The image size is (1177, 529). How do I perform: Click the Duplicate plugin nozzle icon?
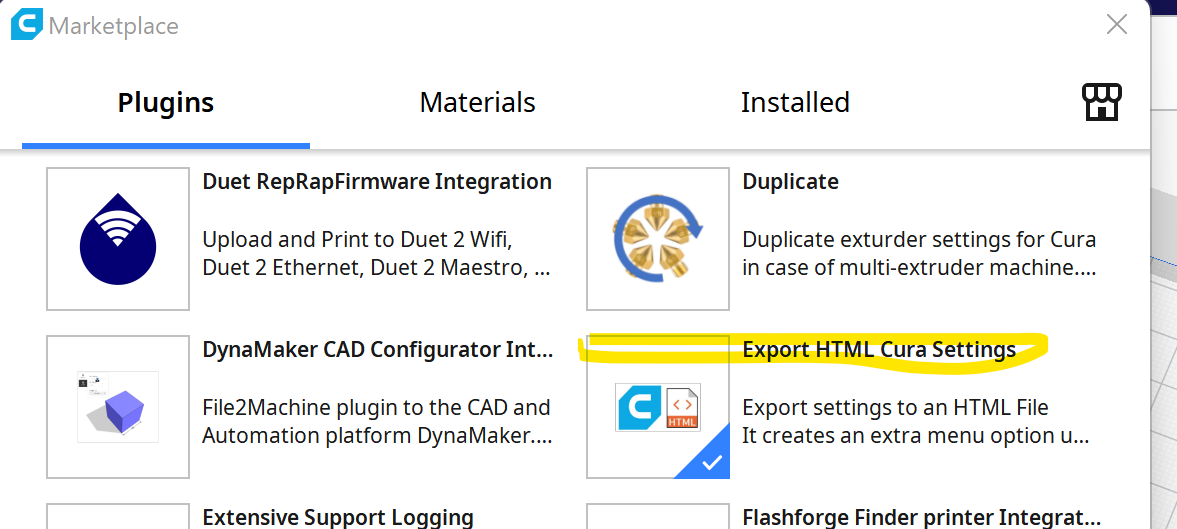(x=658, y=239)
